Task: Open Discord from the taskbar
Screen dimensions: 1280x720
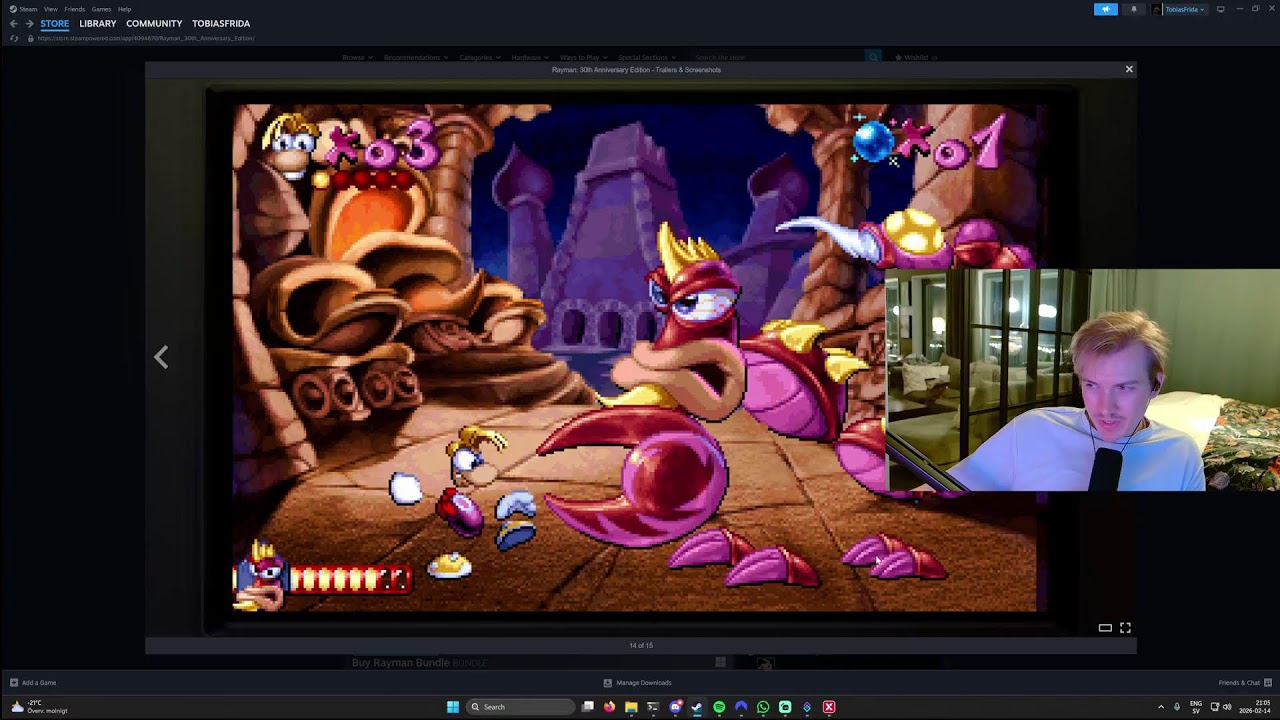Action: [x=675, y=707]
